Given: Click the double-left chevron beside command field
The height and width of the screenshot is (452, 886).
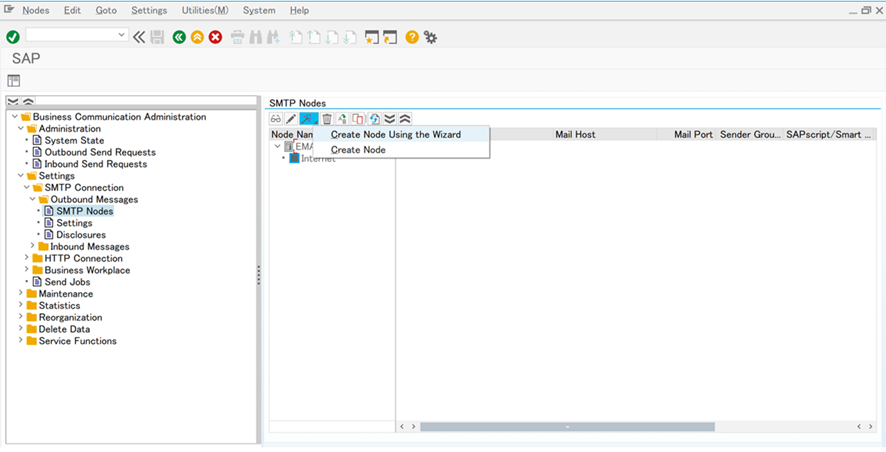Looking at the screenshot, I should point(139,37).
